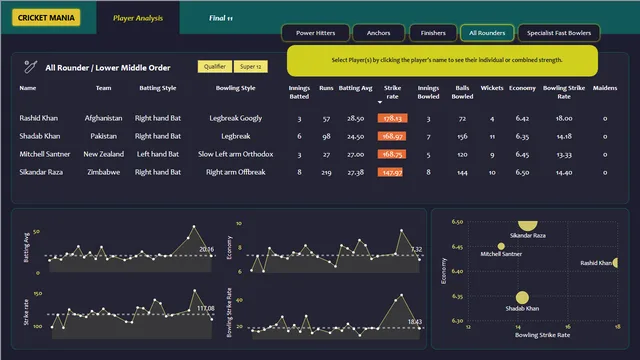The image size is (640, 360).
Task: Click the cricket bat and ball icon
Action: click(31, 67)
